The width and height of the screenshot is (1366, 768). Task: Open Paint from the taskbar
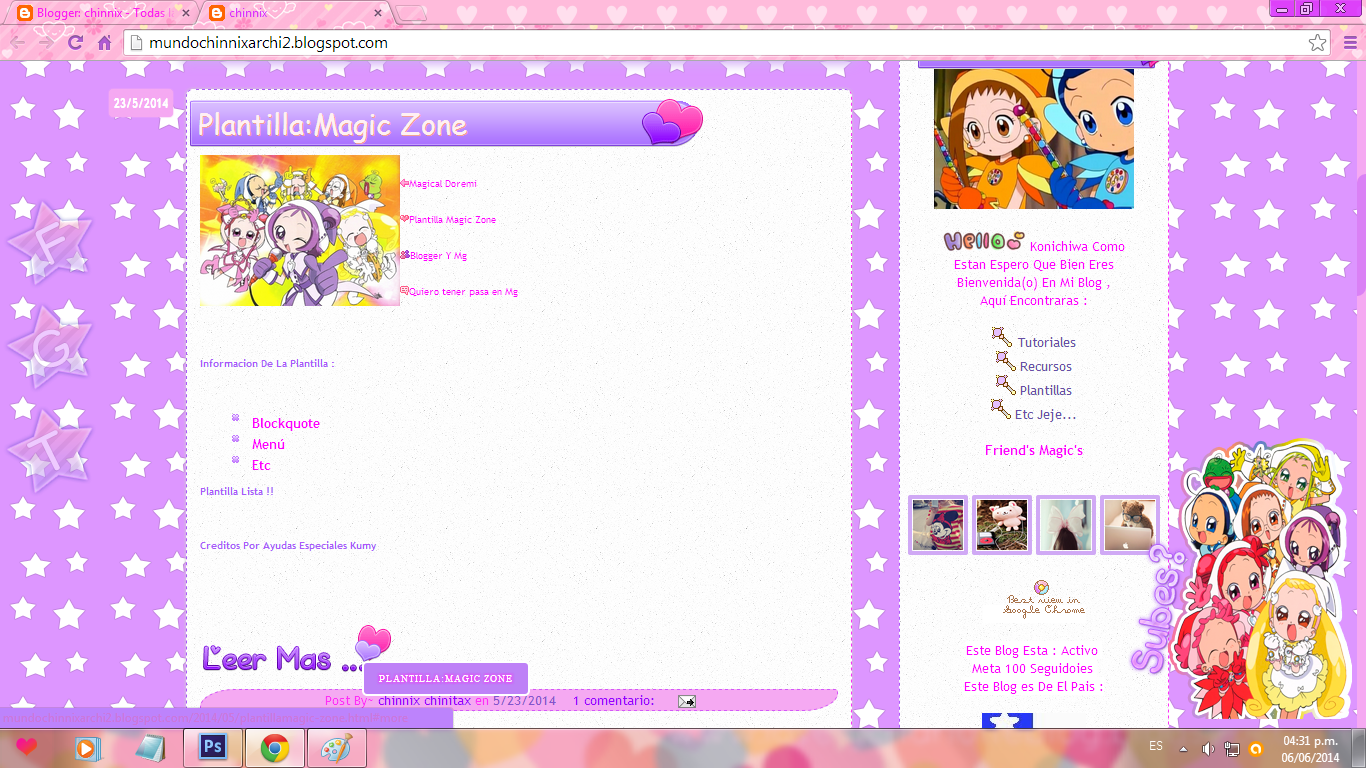[x=337, y=748]
